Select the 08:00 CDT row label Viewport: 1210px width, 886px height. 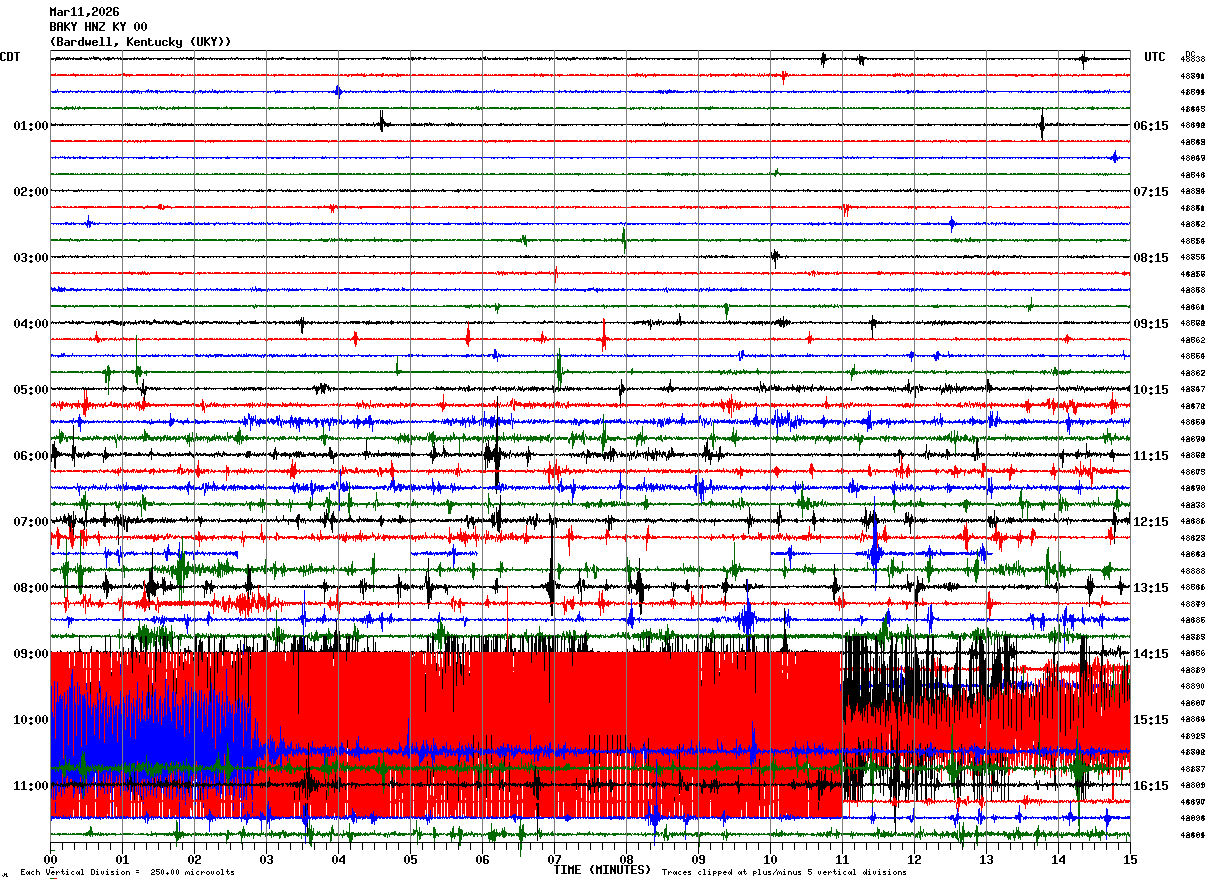point(31,588)
